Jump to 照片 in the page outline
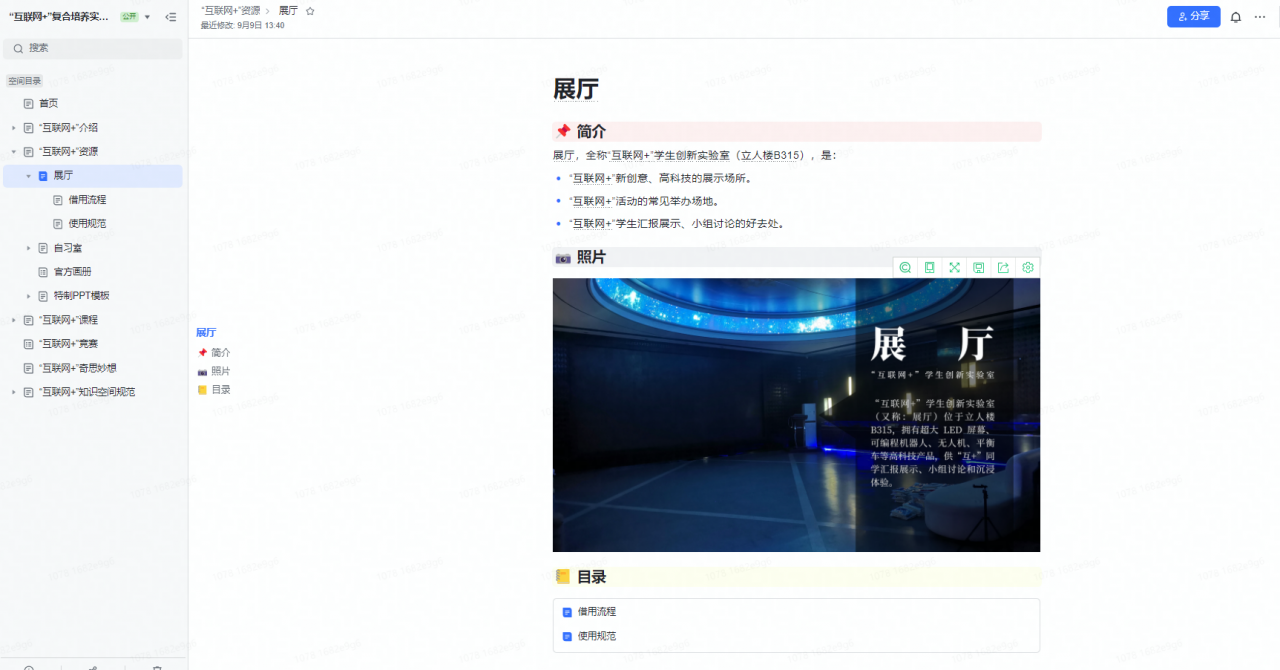This screenshot has height=670, width=1280. coord(220,371)
